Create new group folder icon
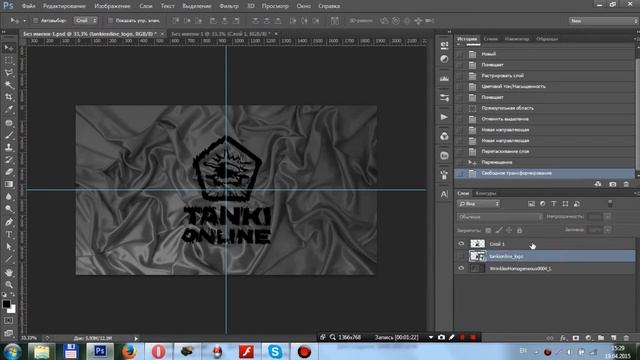The image size is (640, 360). (601, 338)
